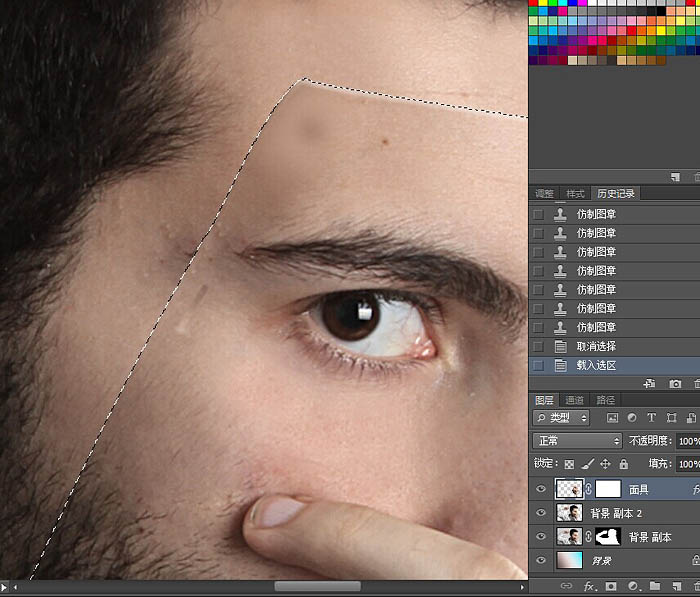Open the 正常 blend mode dropdown

pyautogui.click(x=577, y=441)
